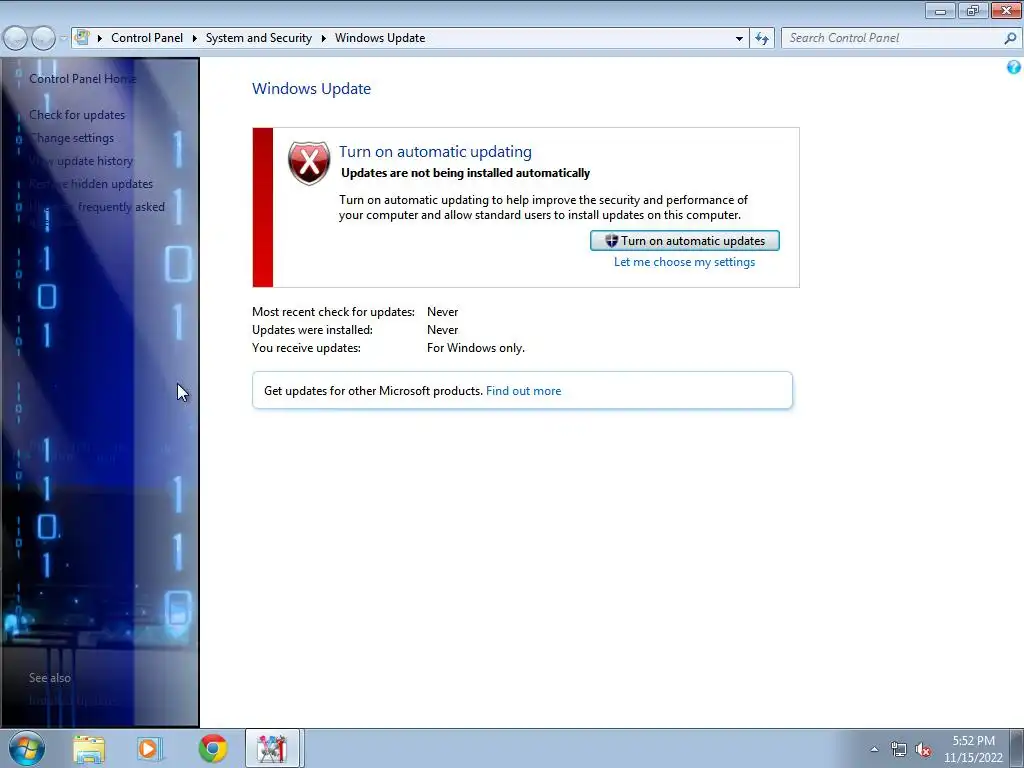The height and width of the screenshot is (768, 1024).
Task: Click the Turn on automatic updates button
Action: coord(684,240)
